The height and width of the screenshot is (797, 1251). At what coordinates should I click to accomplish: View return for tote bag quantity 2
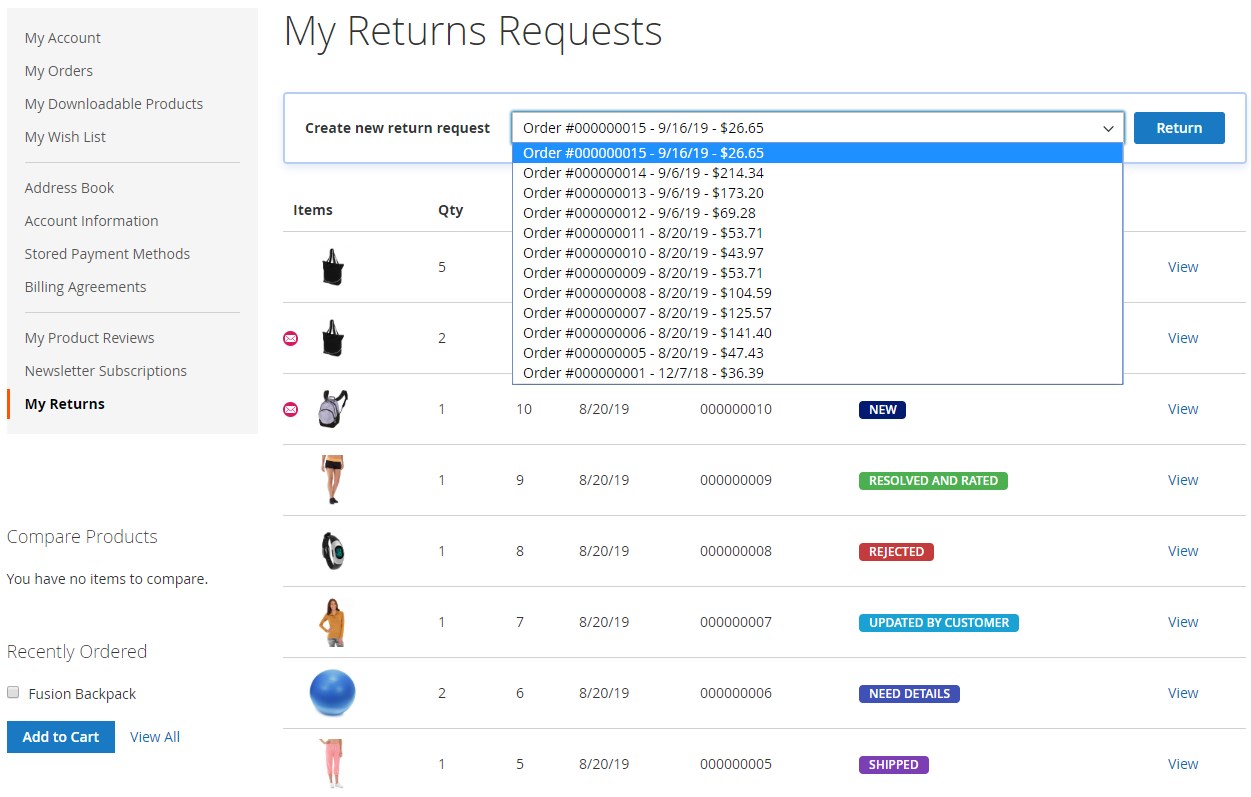pyautogui.click(x=1183, y=338)
